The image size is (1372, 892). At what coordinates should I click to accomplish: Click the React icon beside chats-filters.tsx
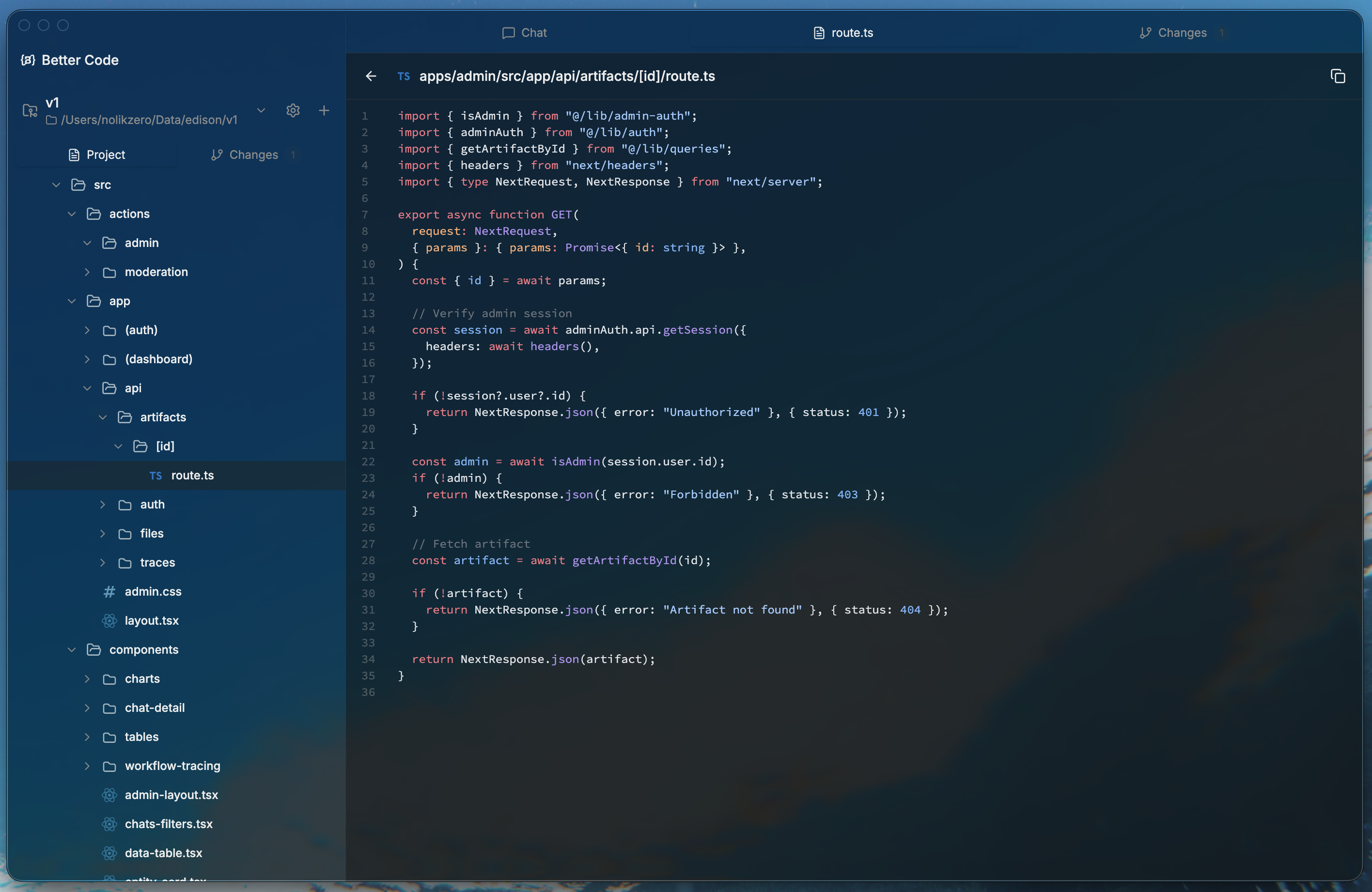click(x=109, y=824)
